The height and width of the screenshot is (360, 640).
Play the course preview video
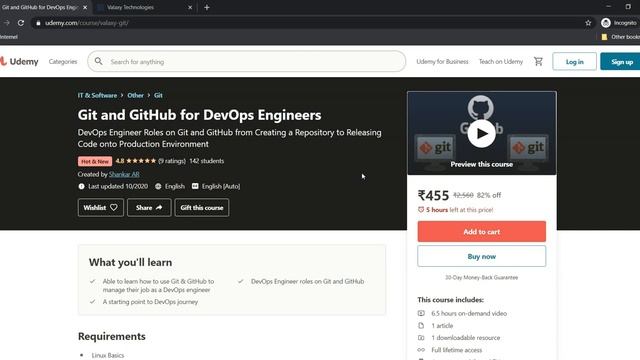tap(482, 133)
